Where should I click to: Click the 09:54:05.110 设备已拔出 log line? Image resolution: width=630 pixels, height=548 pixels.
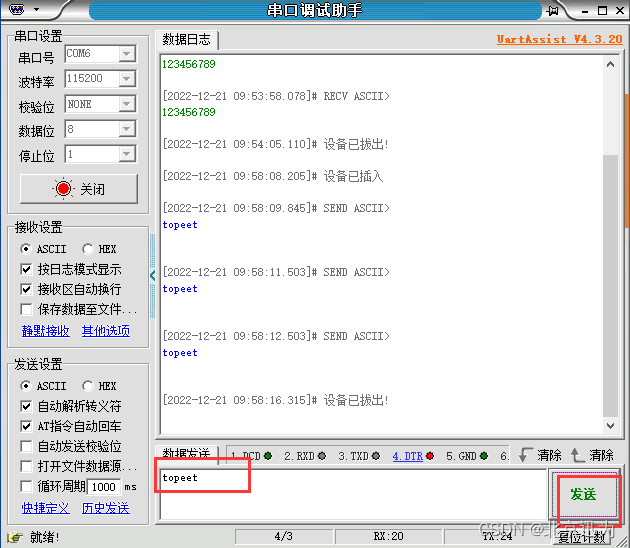276,144
